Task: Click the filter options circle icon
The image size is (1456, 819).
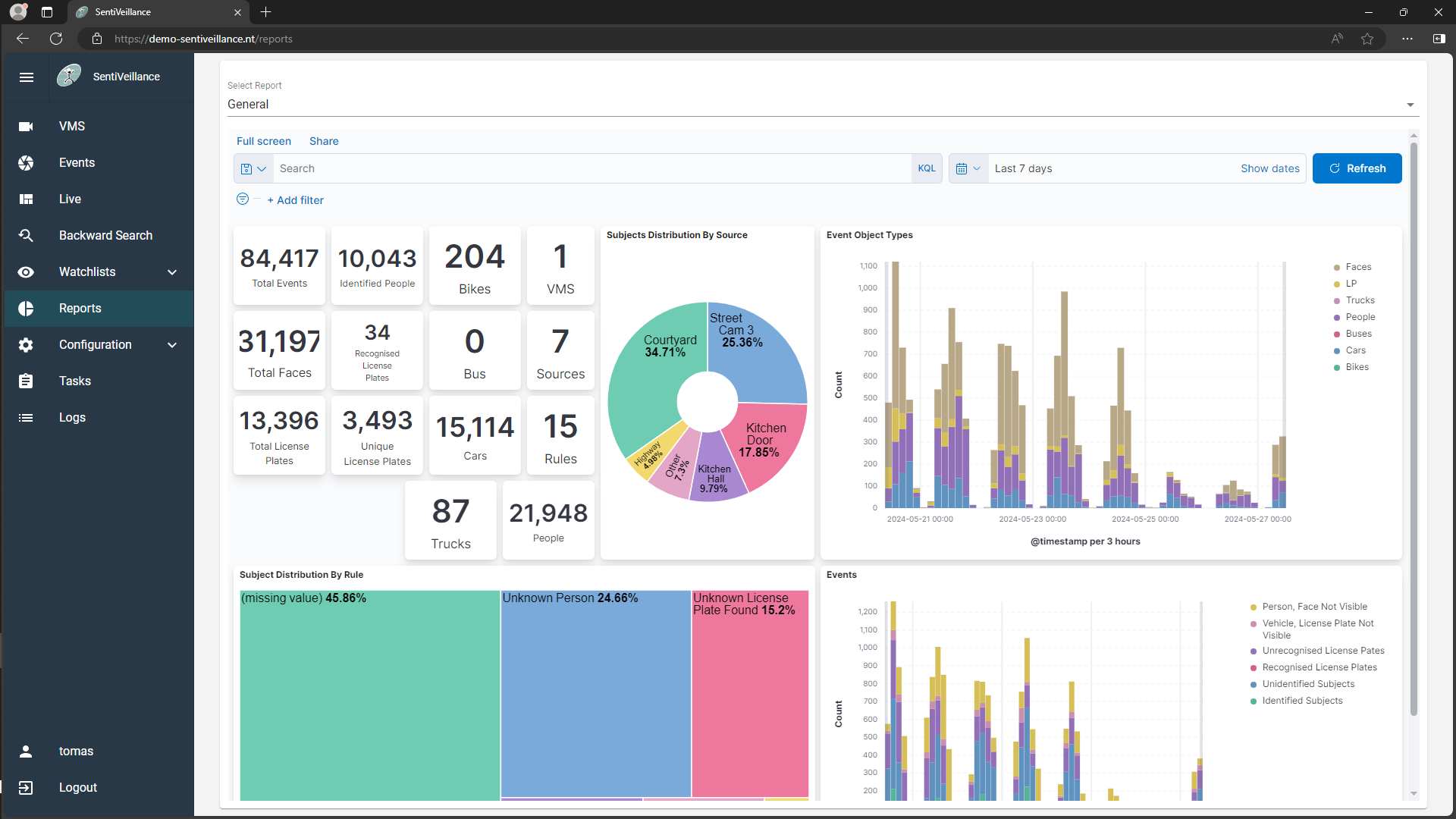Action: pos(243,199)
